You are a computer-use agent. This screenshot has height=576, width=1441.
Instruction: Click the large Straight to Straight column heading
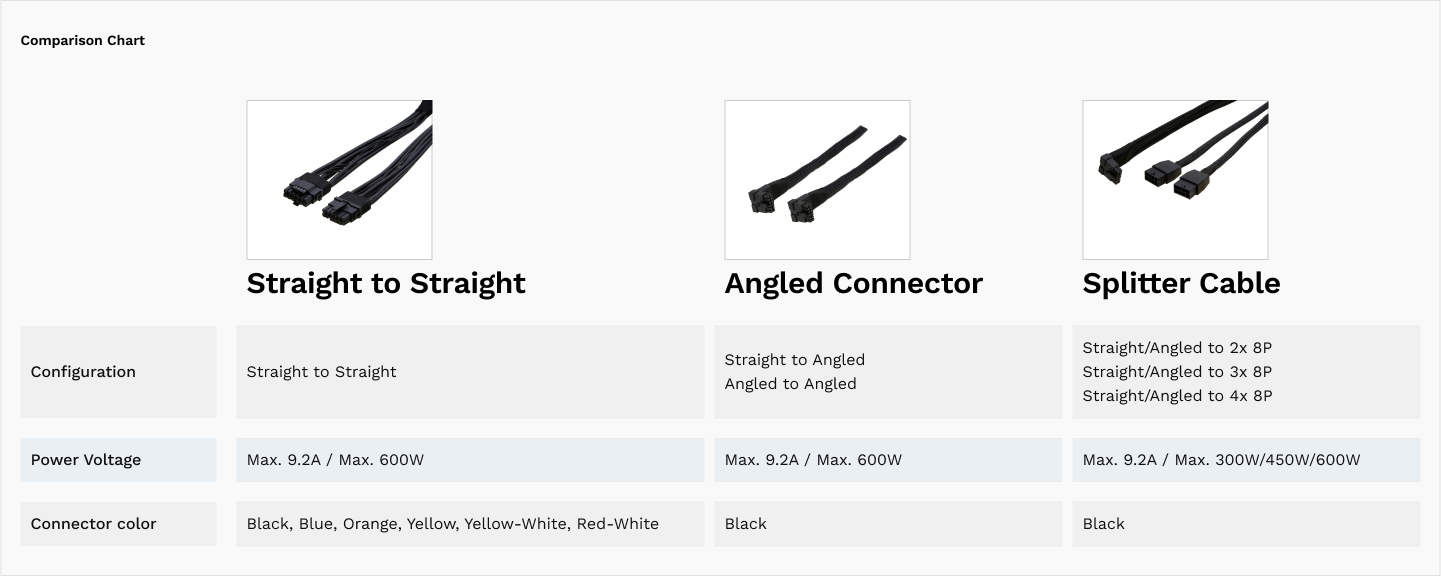click(x=386, y=283)
